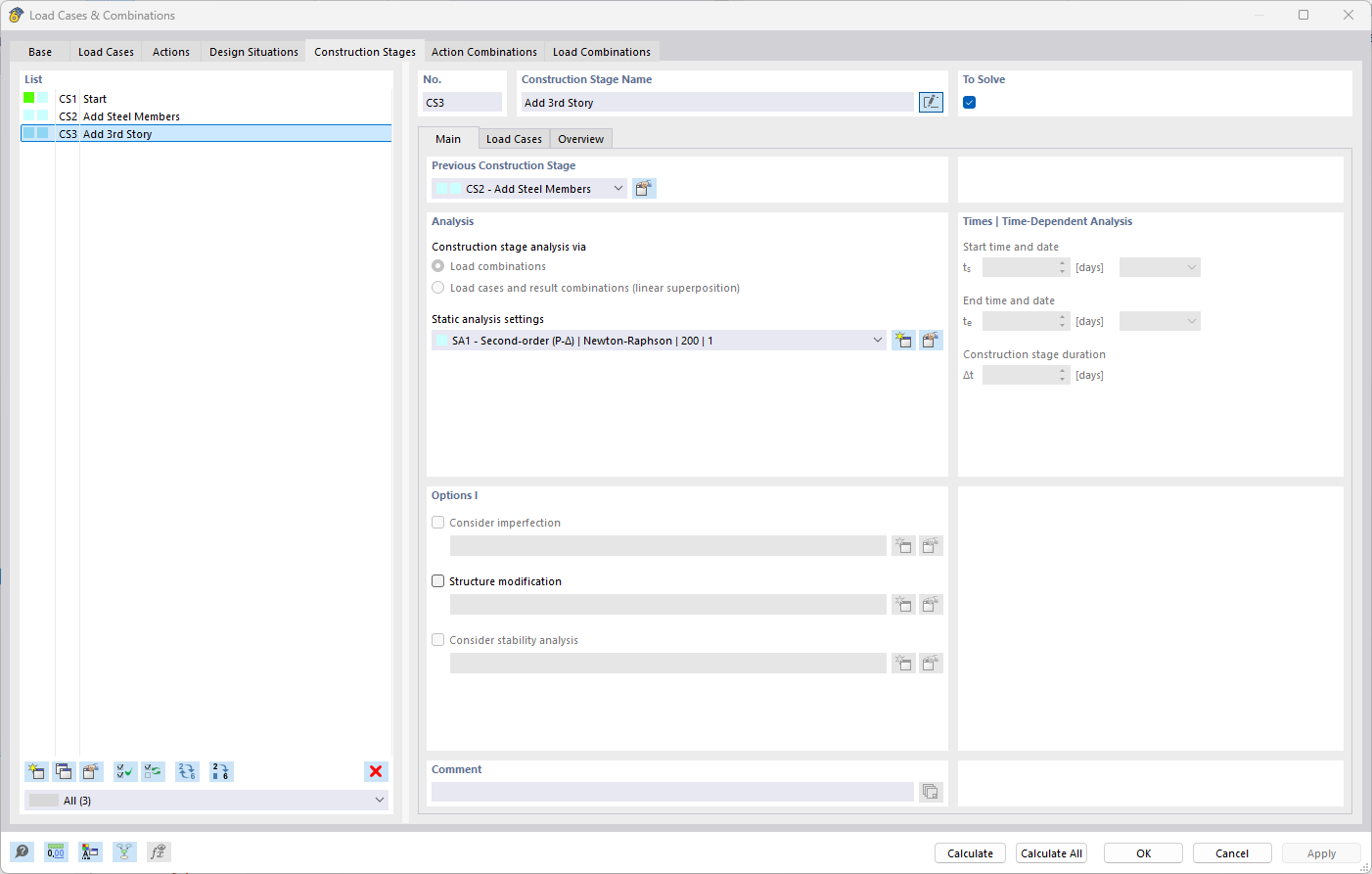Screen dimensions: 1372x874
Task: Create new static analysis settings icon
Action: [903, 340]
